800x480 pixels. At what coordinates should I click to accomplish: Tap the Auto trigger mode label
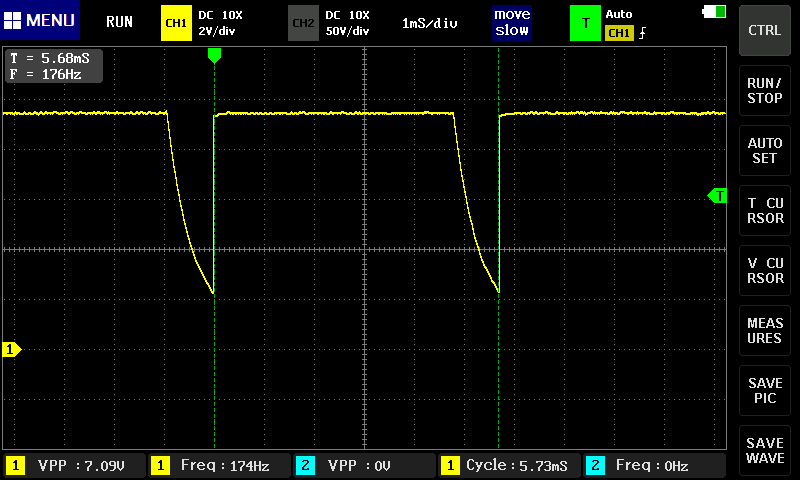619,14
